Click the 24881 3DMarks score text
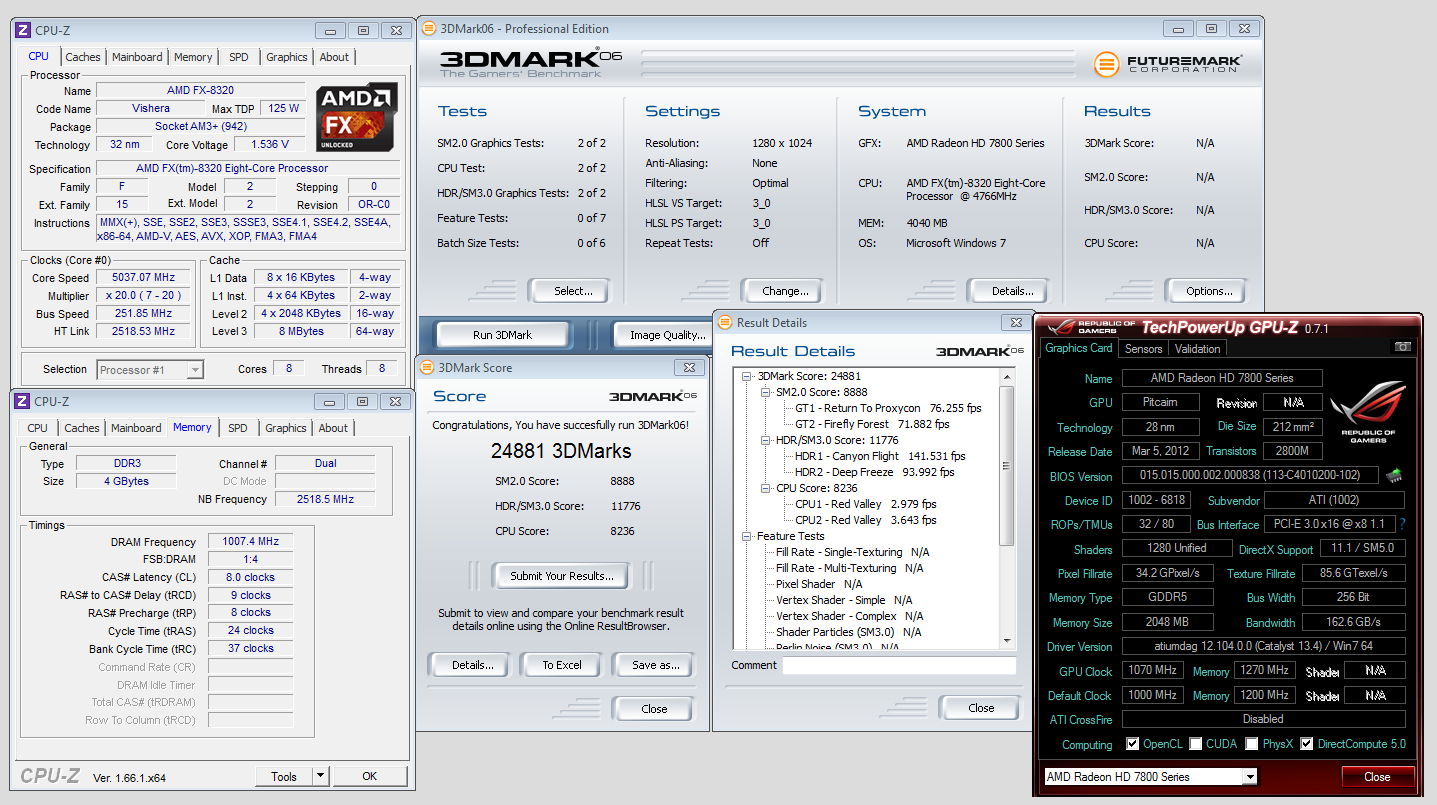 click(561, 451)
